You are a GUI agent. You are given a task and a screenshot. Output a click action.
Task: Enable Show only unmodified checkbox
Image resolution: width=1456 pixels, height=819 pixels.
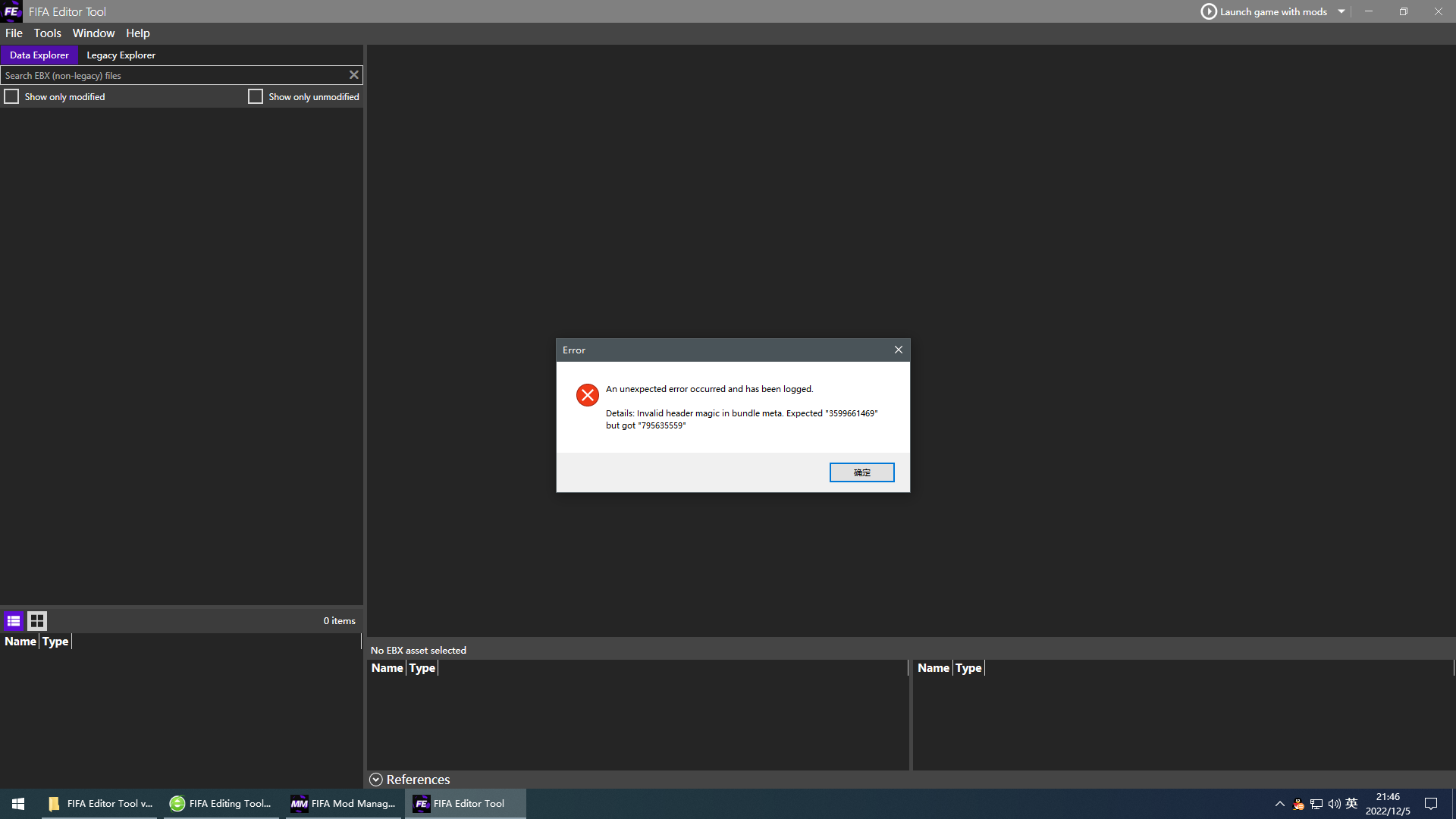pos(256,97)
